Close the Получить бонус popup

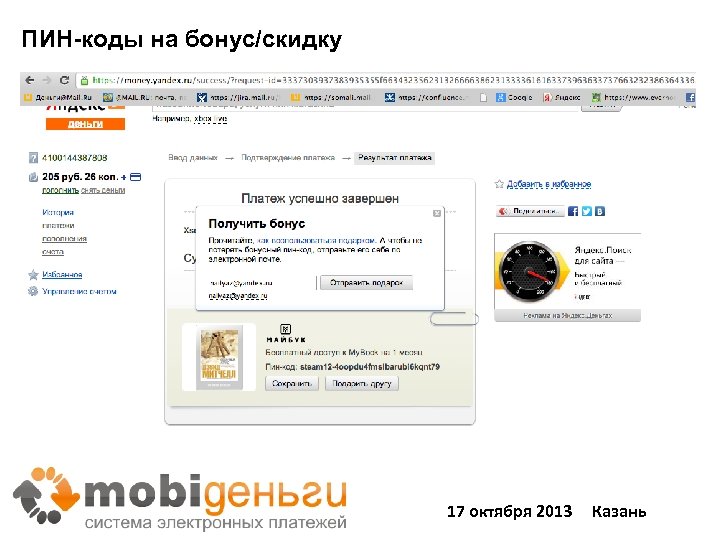point(437,213)
